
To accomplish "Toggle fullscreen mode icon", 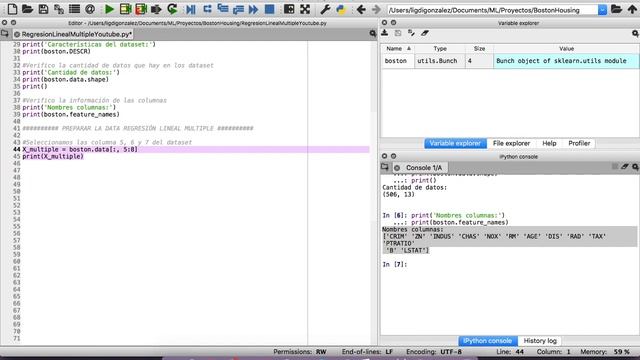I will (305, 9).
